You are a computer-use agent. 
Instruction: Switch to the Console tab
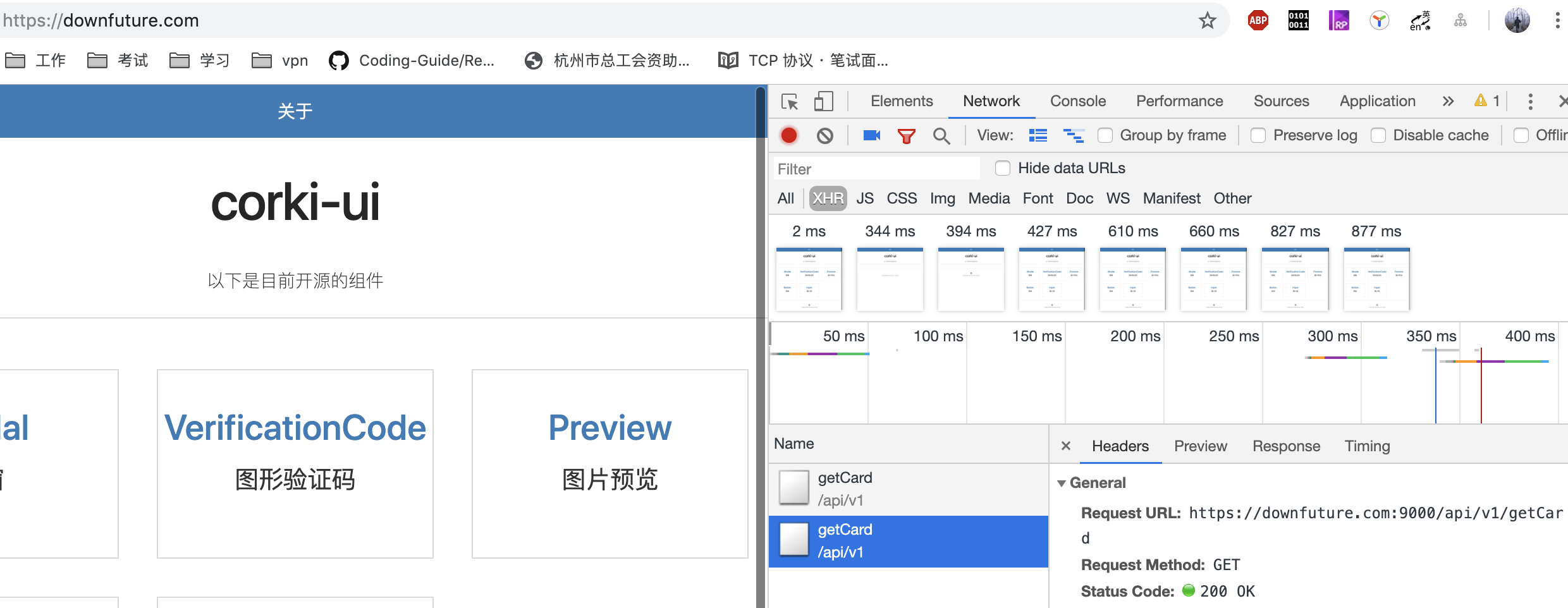(x=1077, y=101)
